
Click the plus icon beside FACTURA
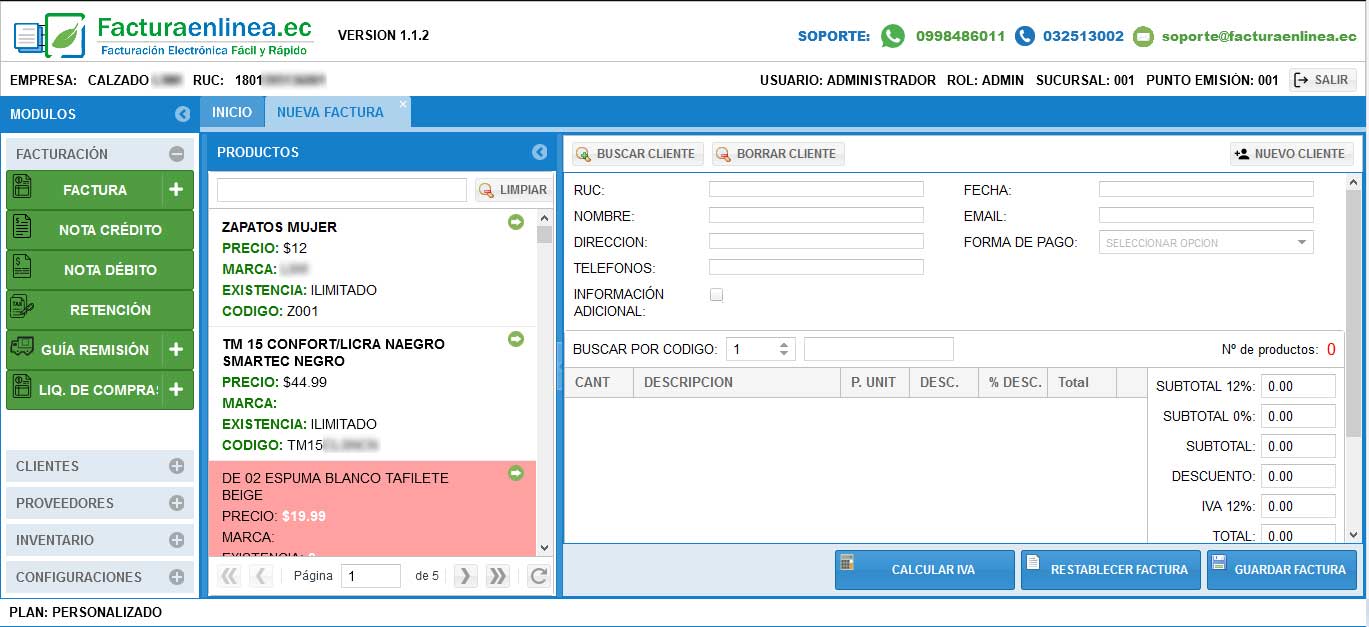[176, 190]
